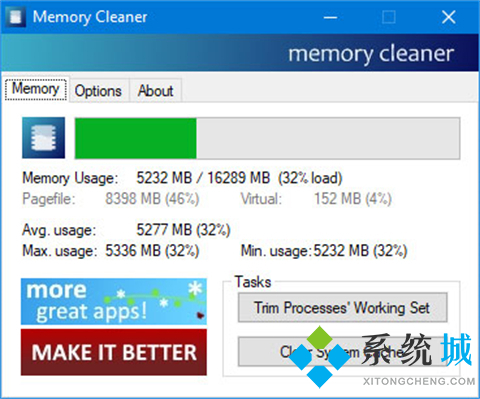Image resolution: width=480 pixels, height=399 pixels.
Task: Click the Clear System Cache button
Action: [x=343, y=352]
